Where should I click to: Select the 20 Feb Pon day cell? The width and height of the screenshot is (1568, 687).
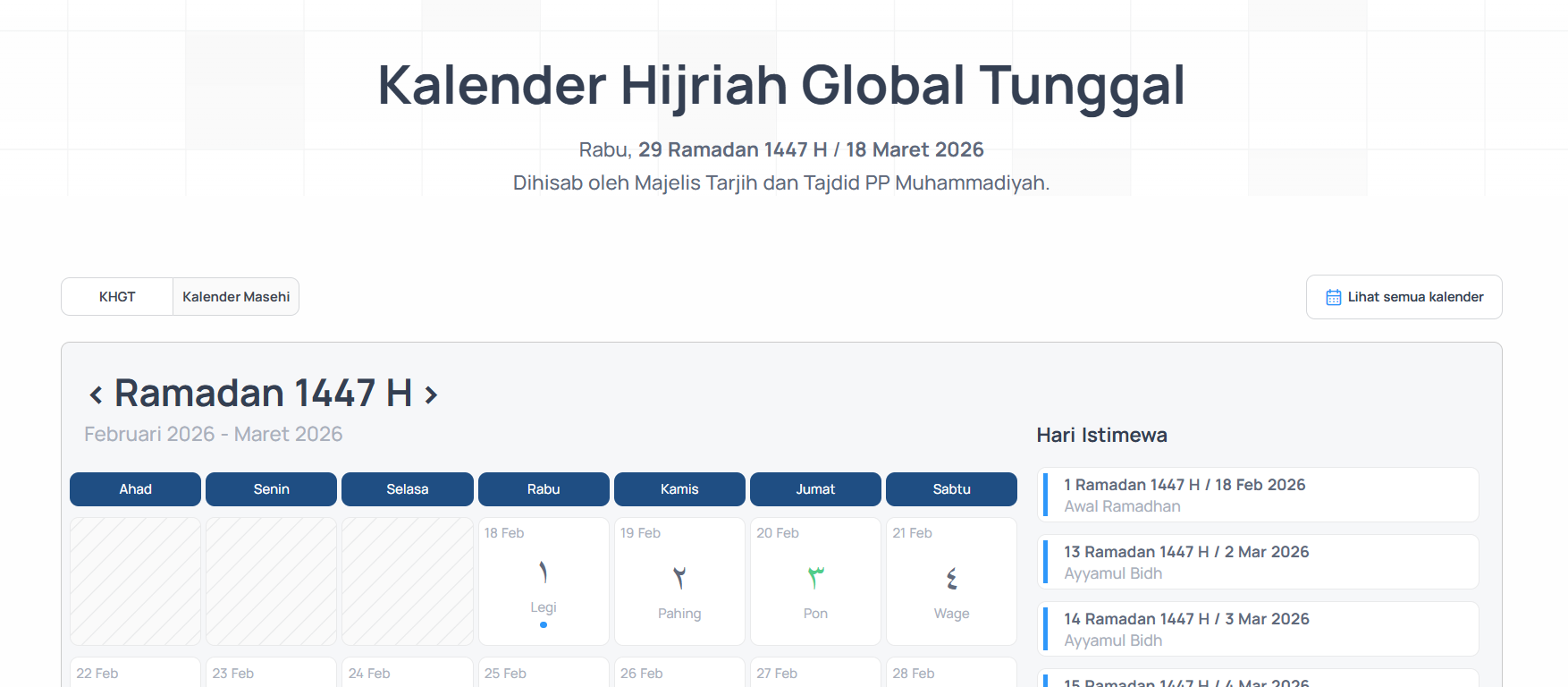coord(815,581)
